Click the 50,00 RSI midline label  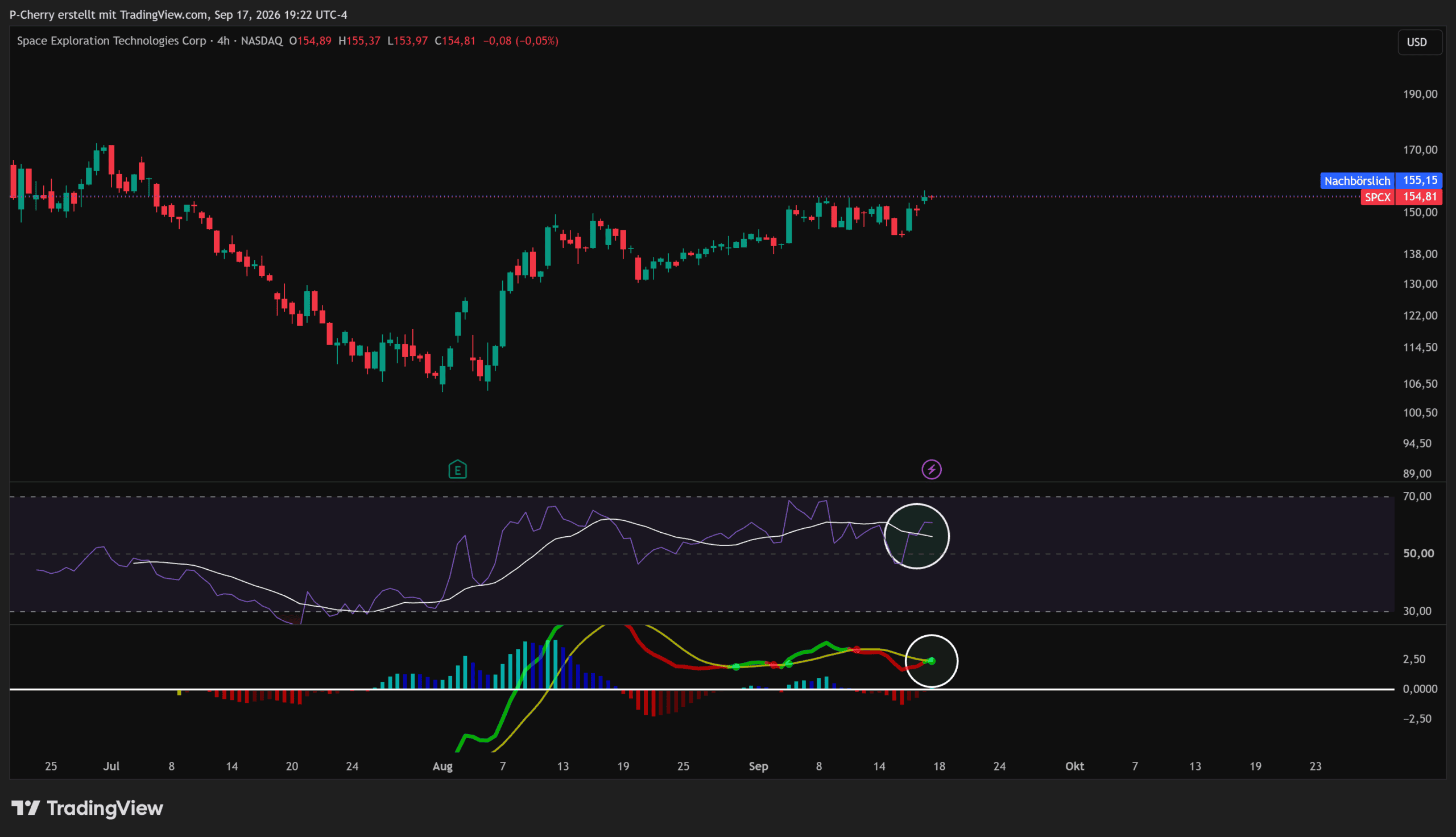pos(1418,553)
